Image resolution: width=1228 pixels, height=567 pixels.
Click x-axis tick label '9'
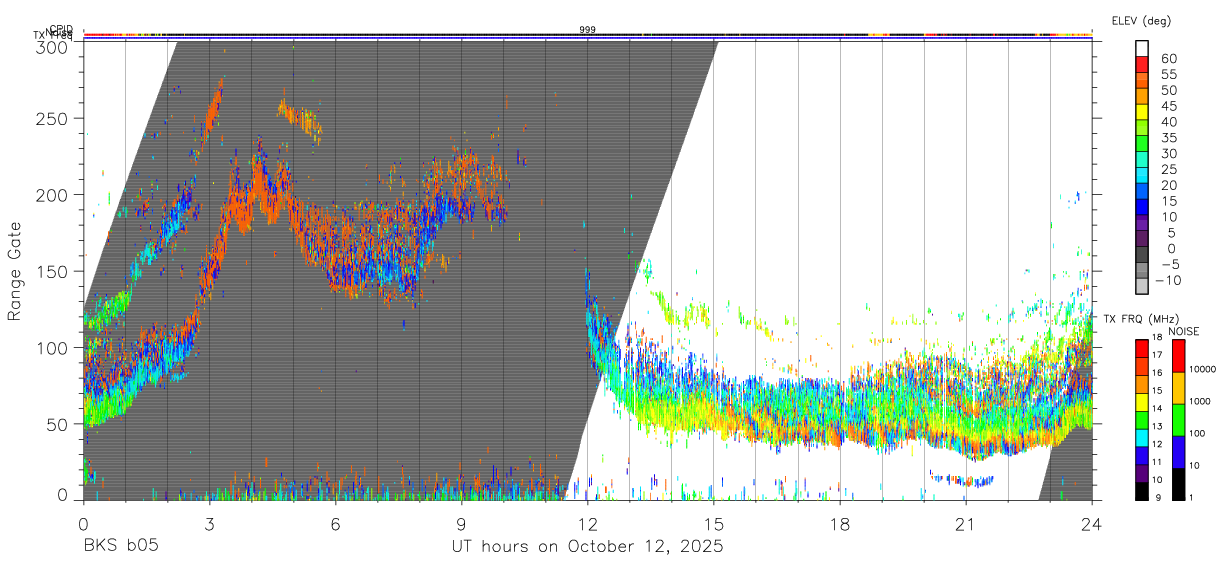point(462,523)
